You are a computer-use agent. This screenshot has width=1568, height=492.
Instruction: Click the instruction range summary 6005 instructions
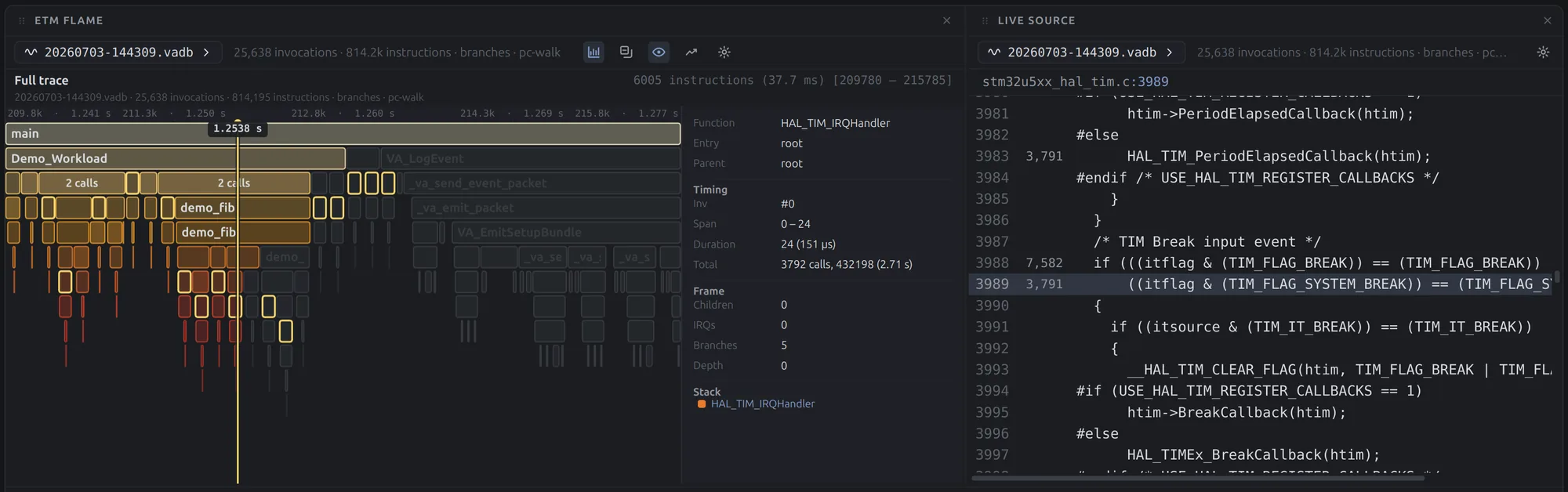pyautogui.click(x=793, y=81)
